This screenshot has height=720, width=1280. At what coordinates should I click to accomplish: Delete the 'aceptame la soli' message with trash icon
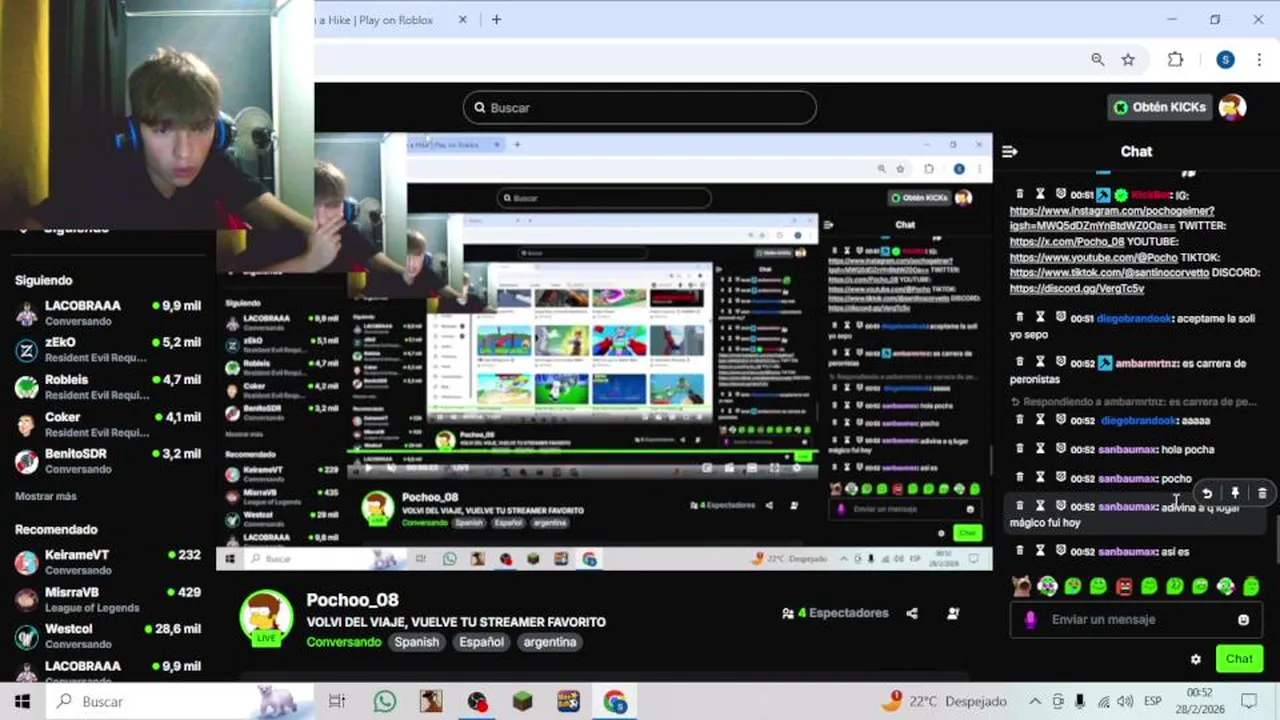(1019, 318)
